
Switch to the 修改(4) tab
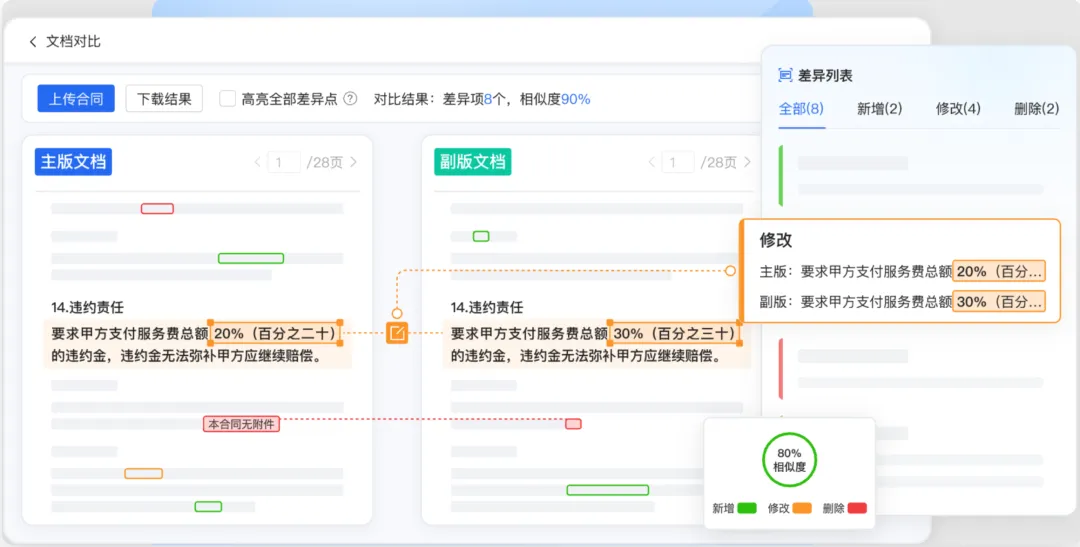[x=958, y=109]
